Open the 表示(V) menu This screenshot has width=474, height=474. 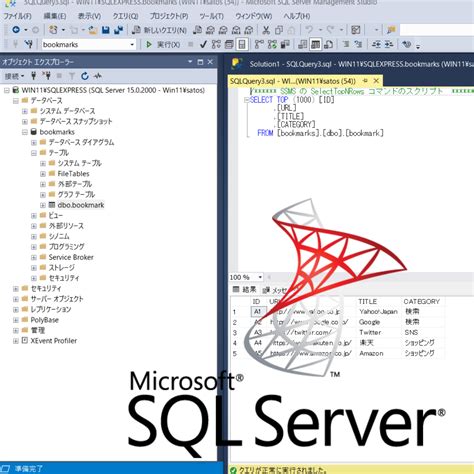(89, 16)
